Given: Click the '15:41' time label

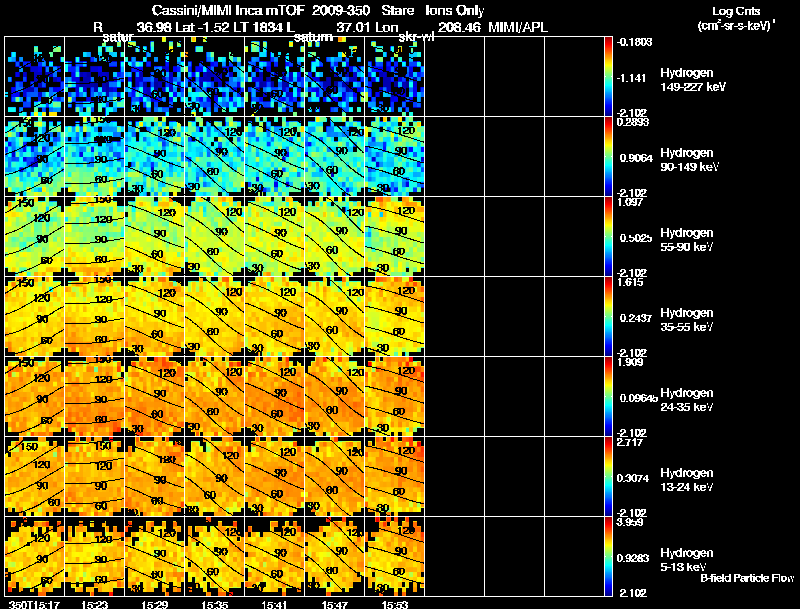Looking at the screenshot, I should 274,604.
